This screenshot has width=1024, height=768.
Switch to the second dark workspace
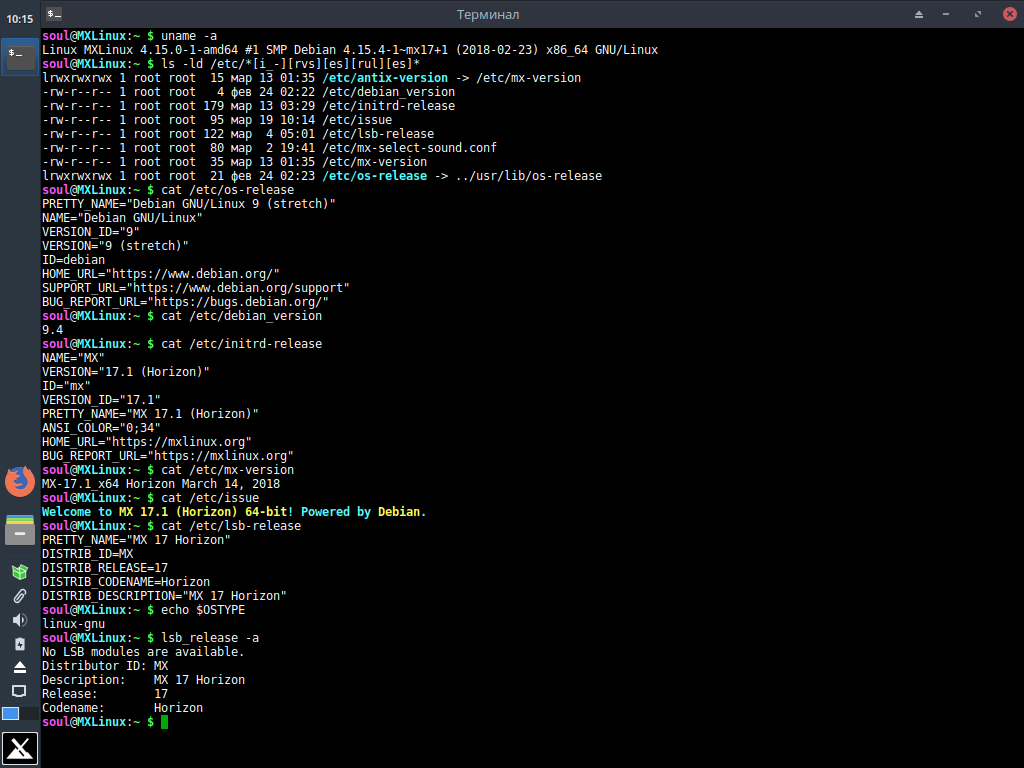(x=30, y=714)
